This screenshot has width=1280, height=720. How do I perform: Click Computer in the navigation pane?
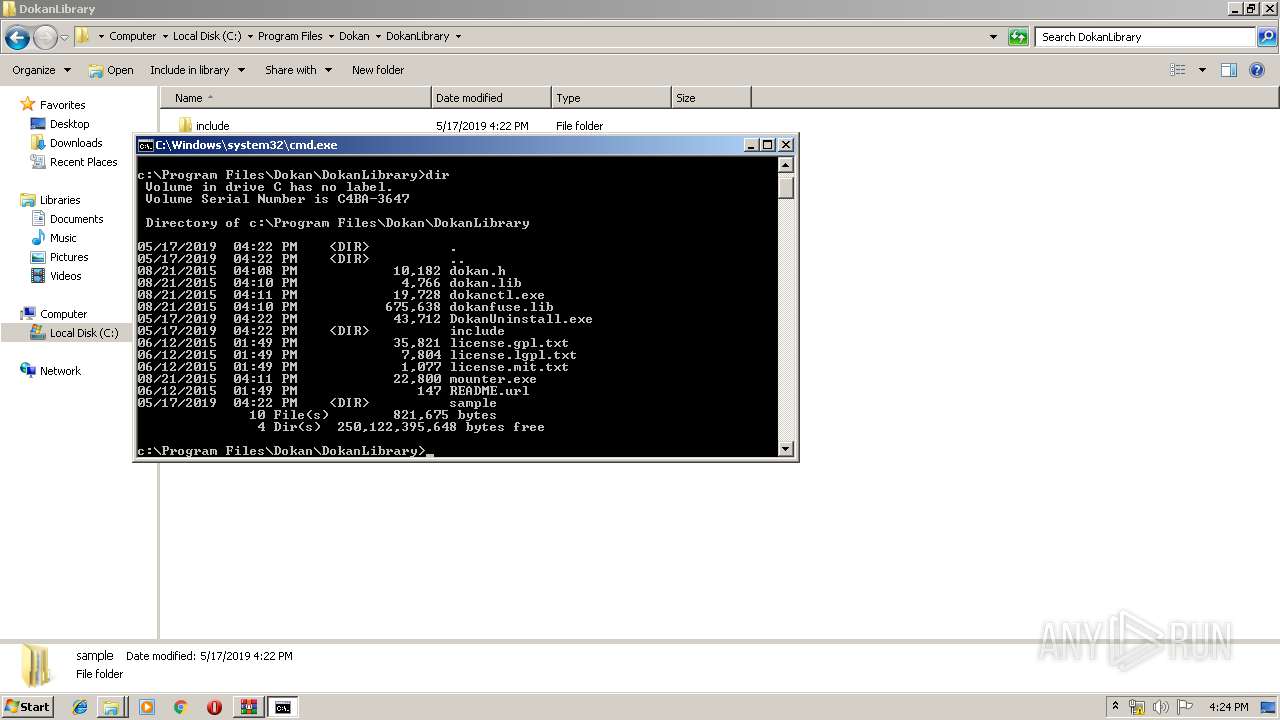coord(63,314)
